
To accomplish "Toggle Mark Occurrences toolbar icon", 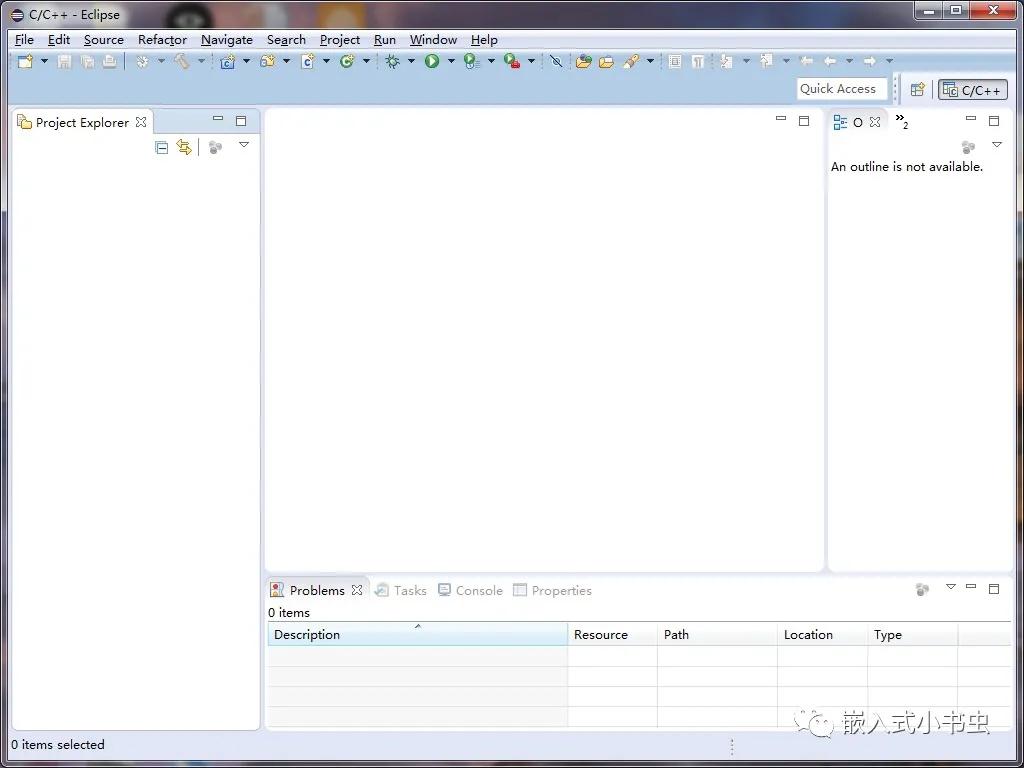I will tap(675, 61).
